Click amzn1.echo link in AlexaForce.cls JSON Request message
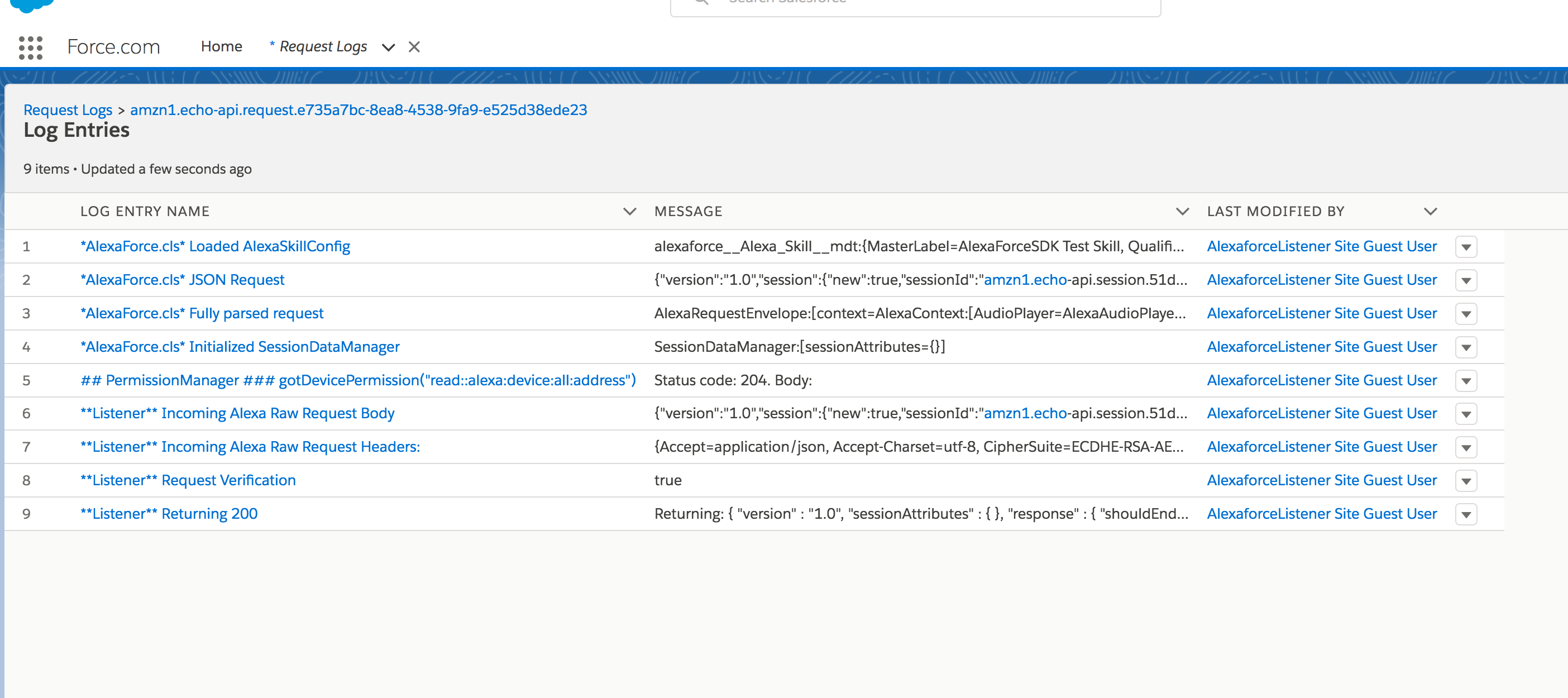 pyautogui.click(x=1025, y=279)
